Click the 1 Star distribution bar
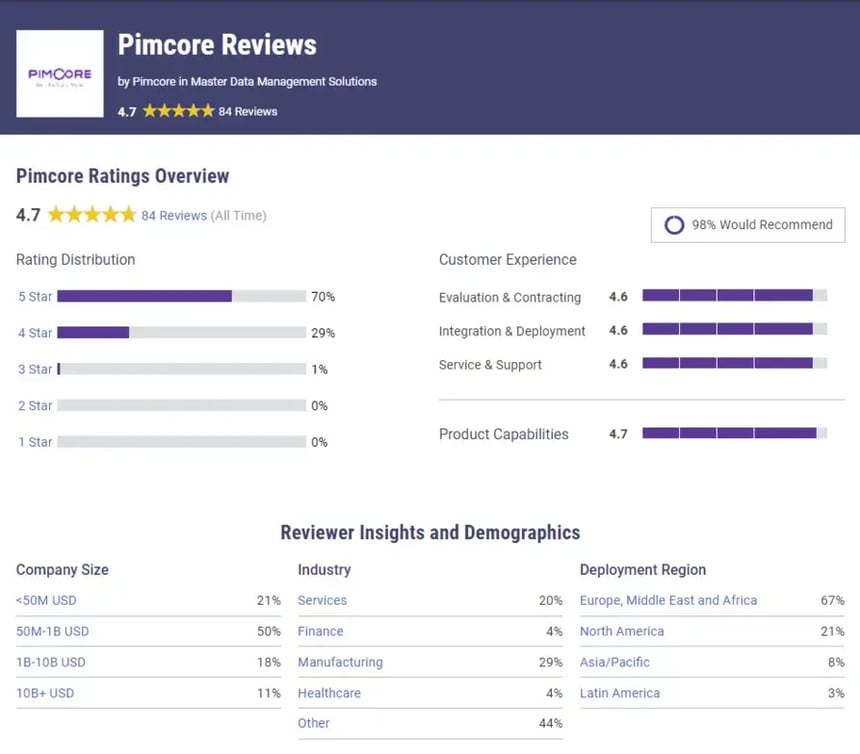Viewport: 860px width, 754px height. pyautogui.click(x=182, y=441)
